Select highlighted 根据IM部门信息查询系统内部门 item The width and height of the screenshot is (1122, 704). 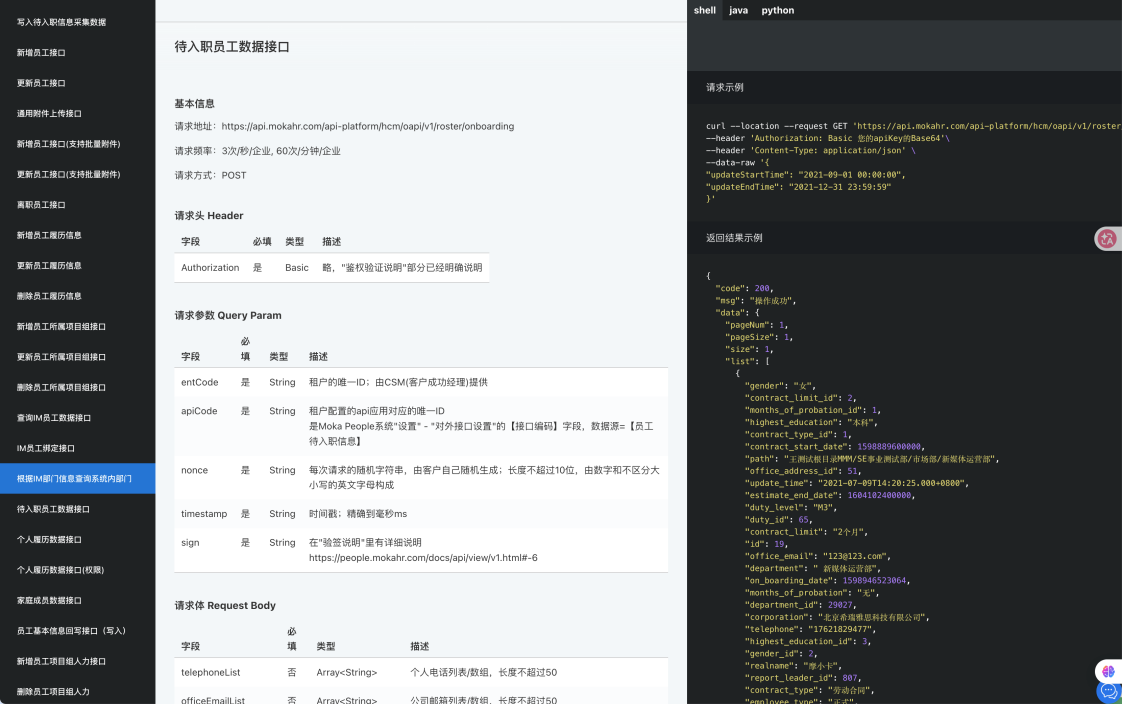pyautogui.click(x=77, y=479)
